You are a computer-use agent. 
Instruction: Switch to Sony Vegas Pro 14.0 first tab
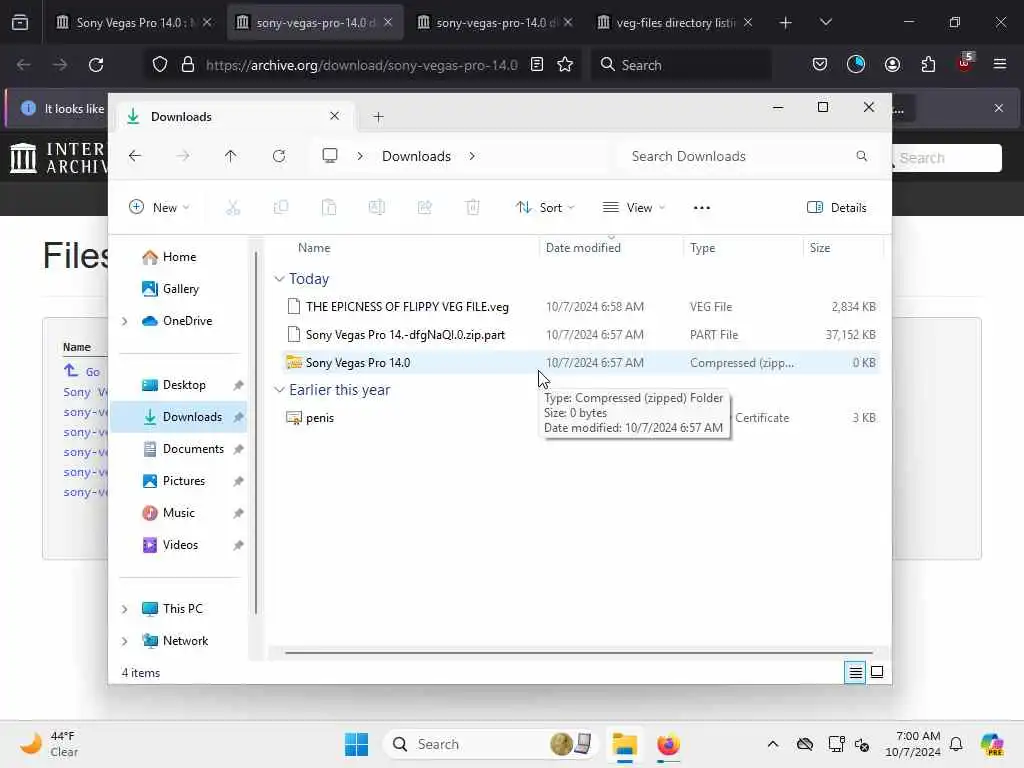(135, 23)
